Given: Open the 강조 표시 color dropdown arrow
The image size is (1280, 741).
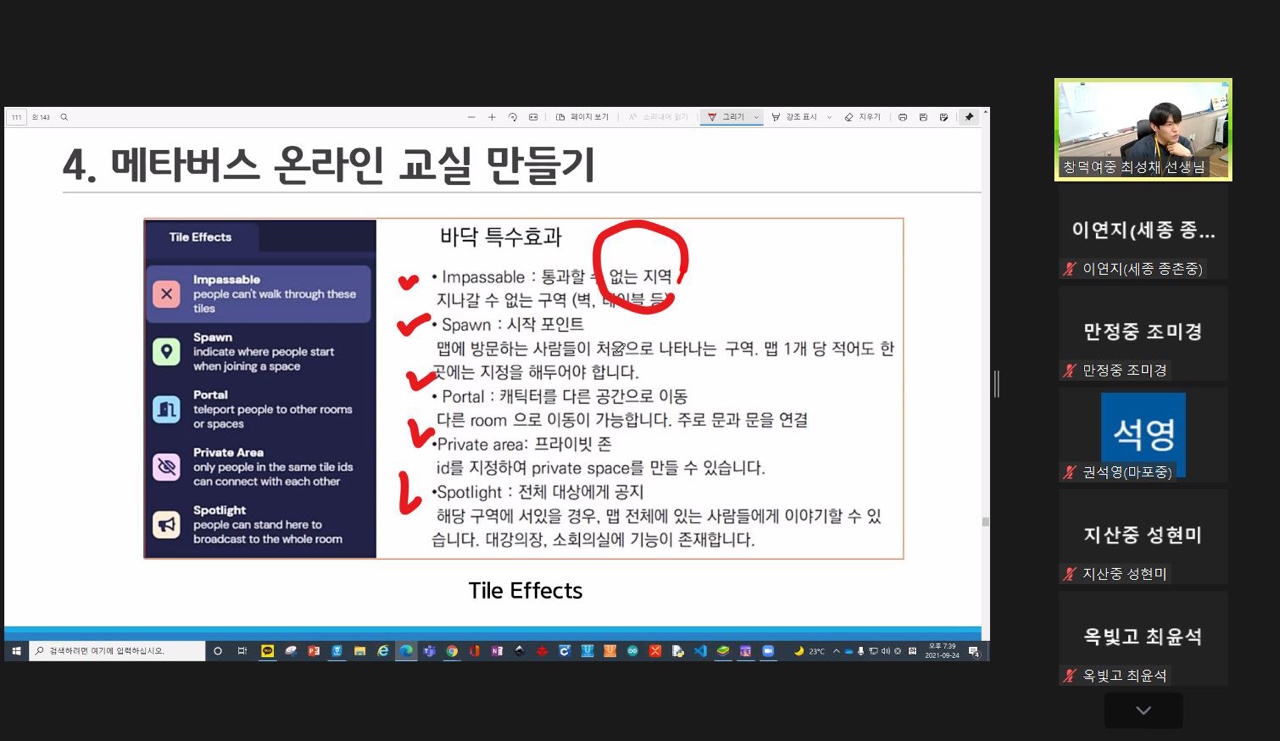Looking at the screenshot, I should coord(829,117).
